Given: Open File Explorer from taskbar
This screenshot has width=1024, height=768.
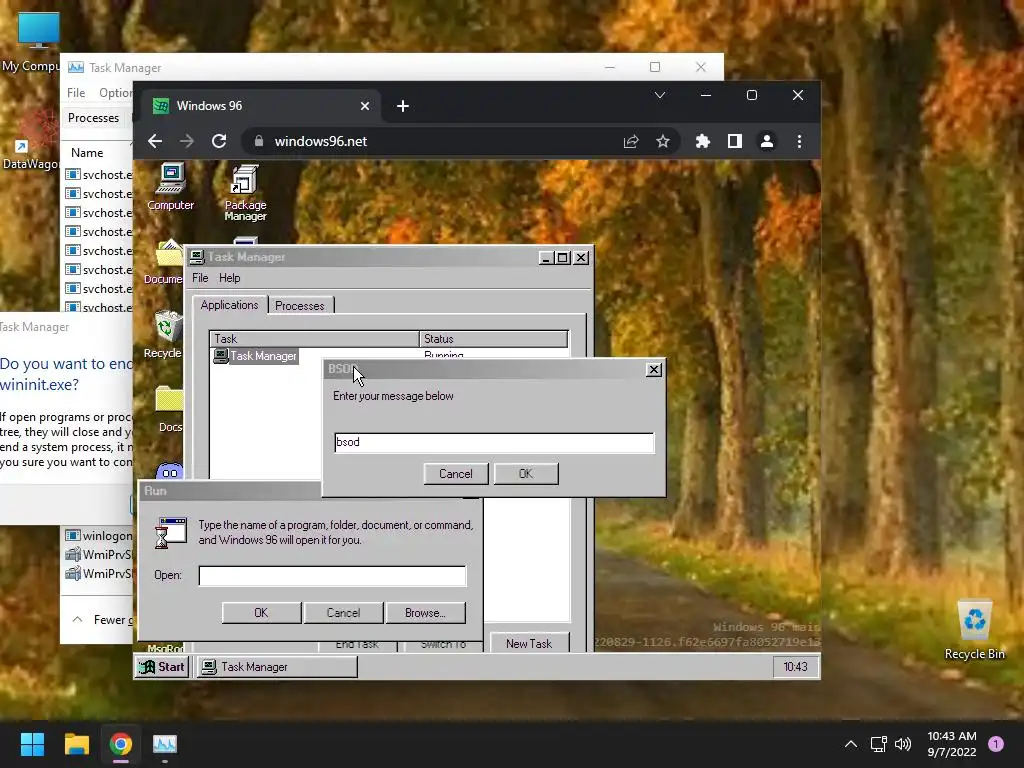Looking at the screenshot, I should 76,744.
